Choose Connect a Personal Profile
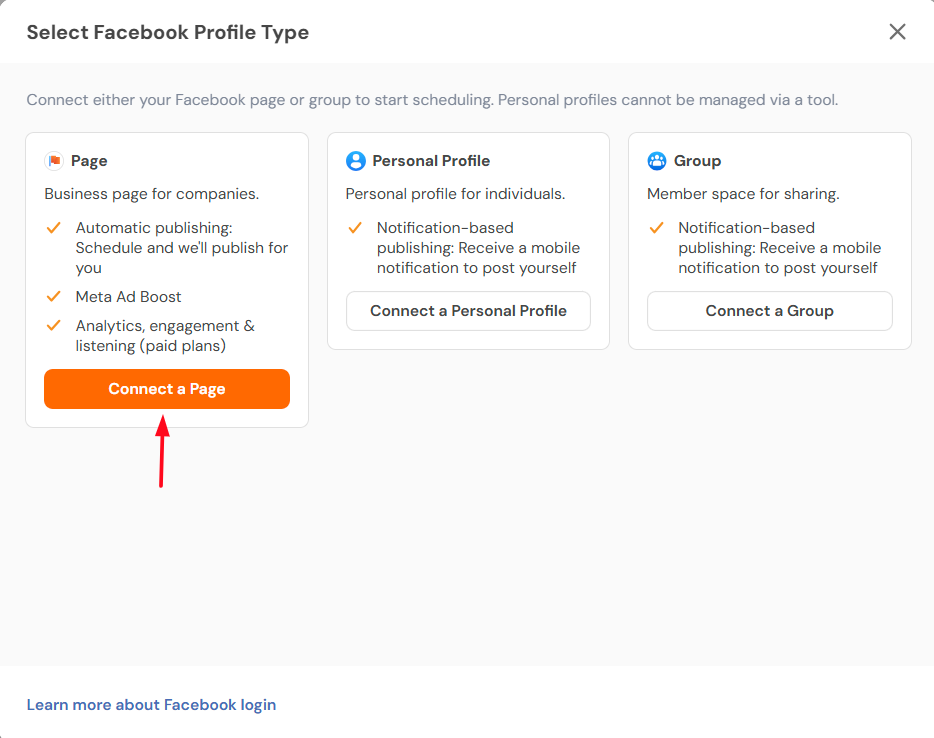This screenshot has height=738, width=934. (468, 311)
